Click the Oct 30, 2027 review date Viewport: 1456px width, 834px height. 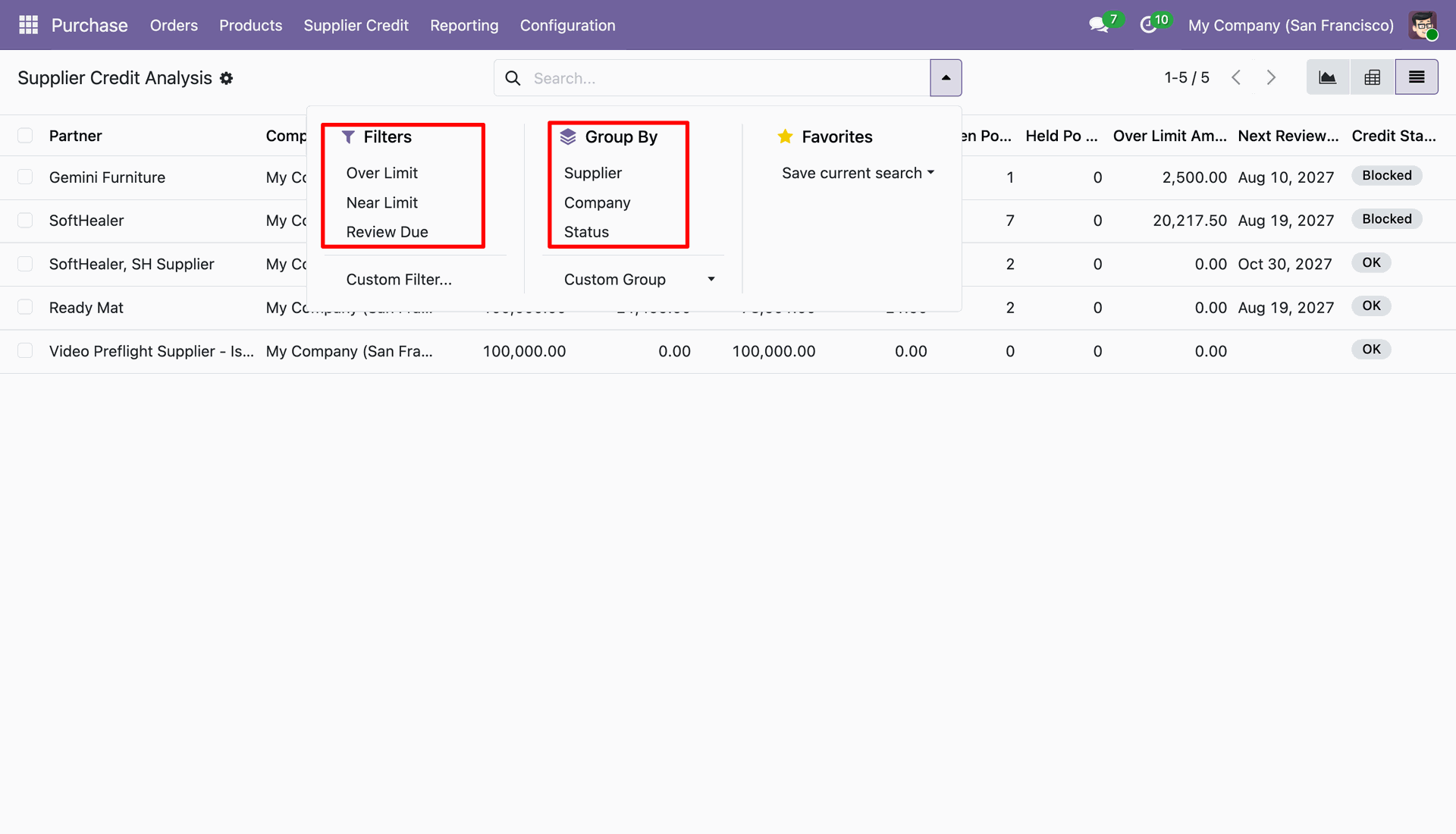(1285, 264)
